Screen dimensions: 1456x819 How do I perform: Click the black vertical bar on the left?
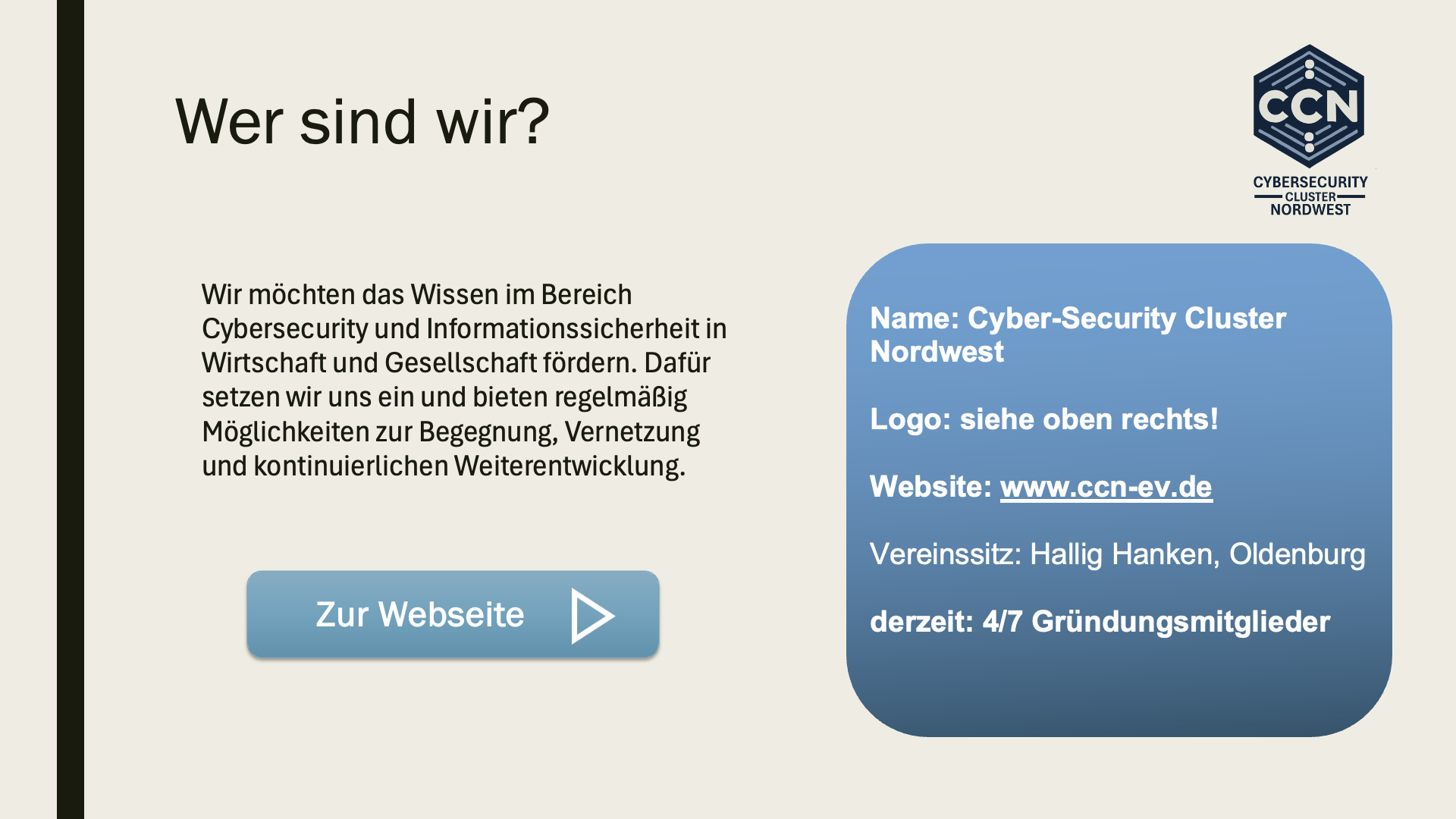click(71, 409)
